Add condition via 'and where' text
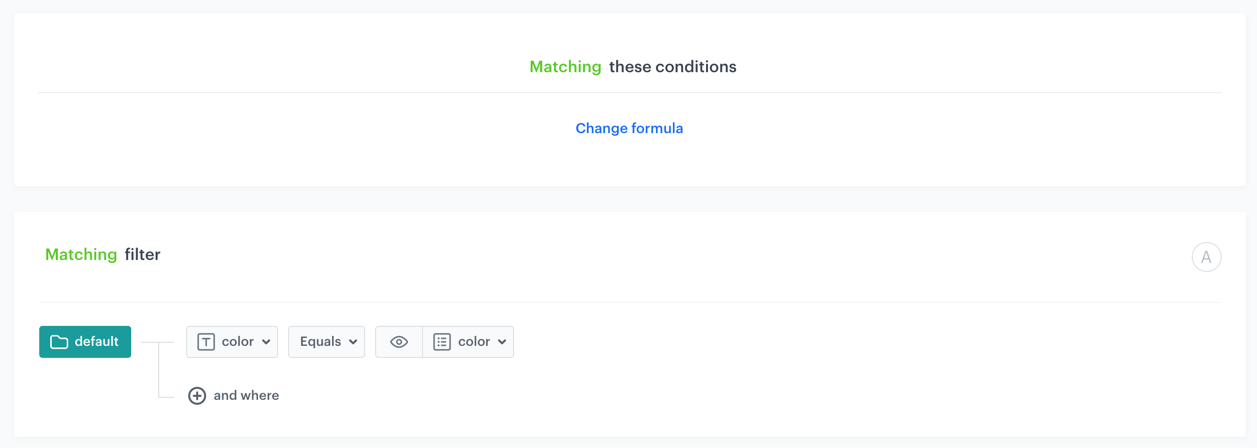Viewport: 1257px width, 448px height. click(246, 396)
